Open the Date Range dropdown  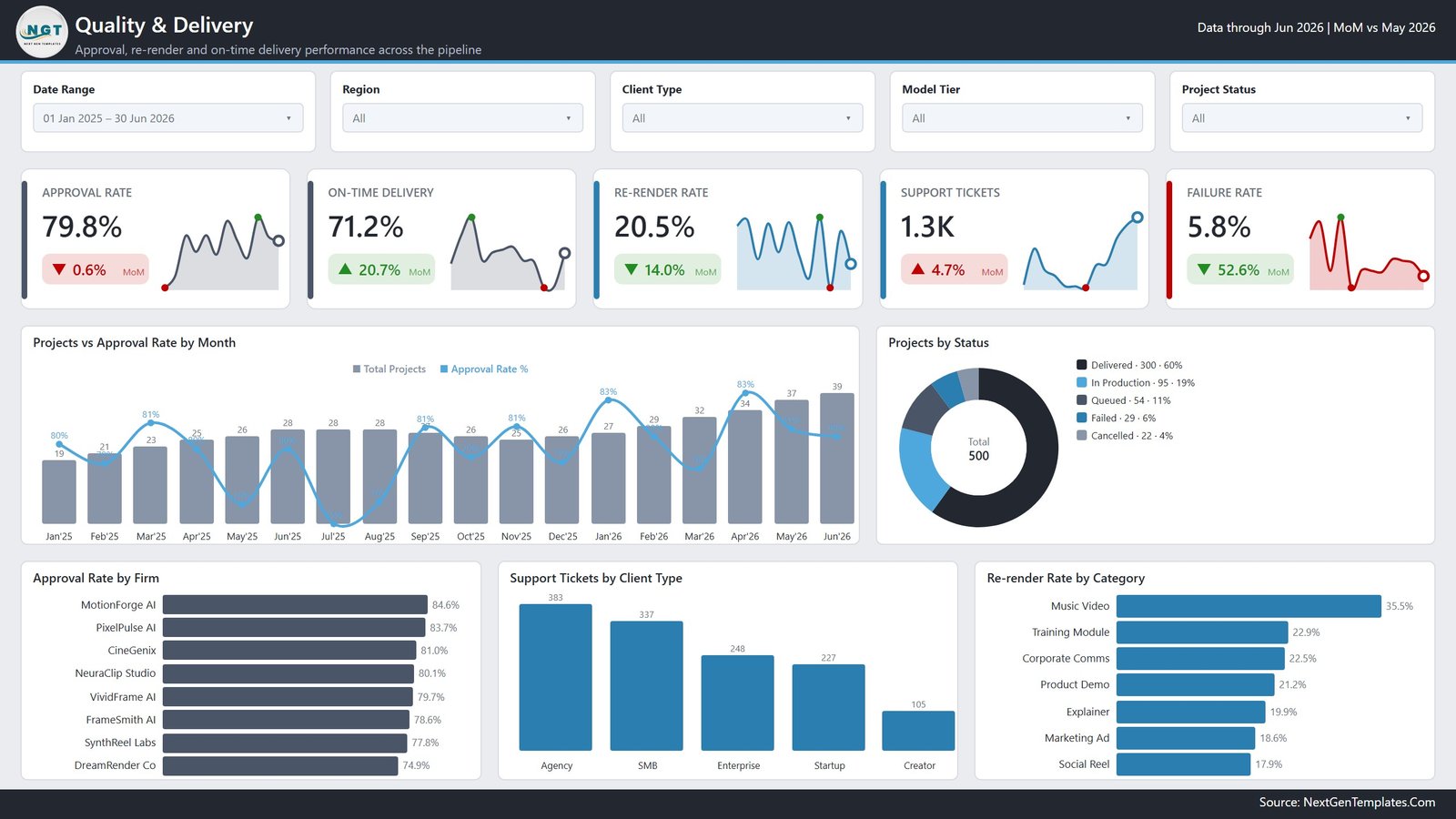[168, 118]
